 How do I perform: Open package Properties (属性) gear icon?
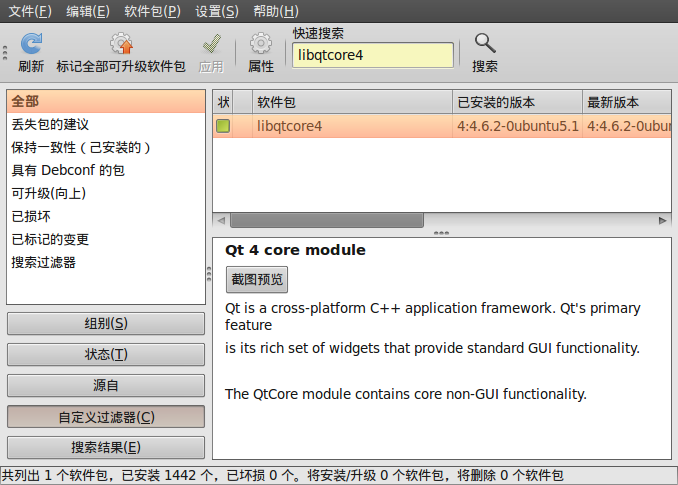click(x=261, y=44)
